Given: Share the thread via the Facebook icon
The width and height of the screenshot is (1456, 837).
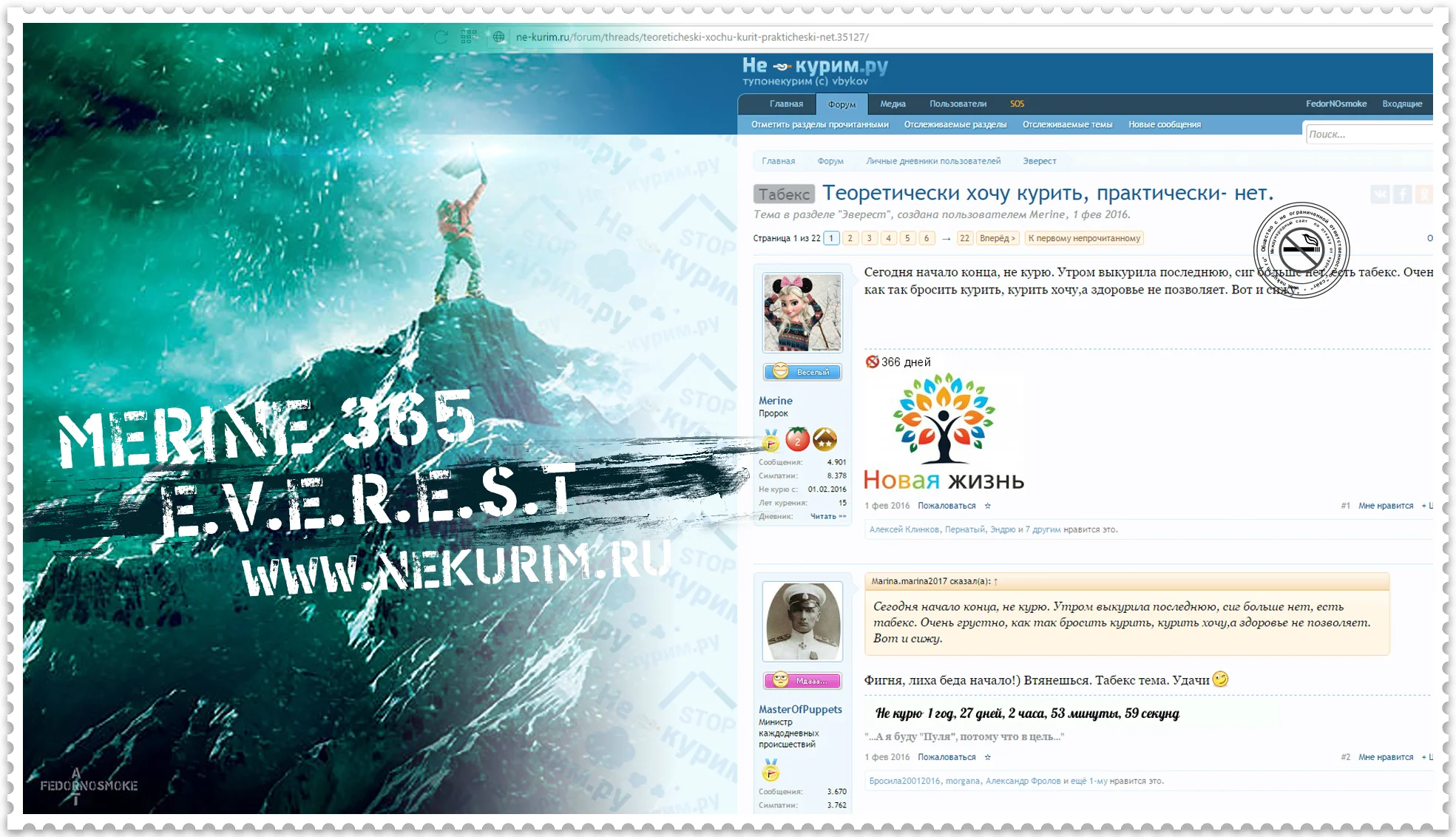Looking at the screenshot, I should click(x=1402, y=194).
